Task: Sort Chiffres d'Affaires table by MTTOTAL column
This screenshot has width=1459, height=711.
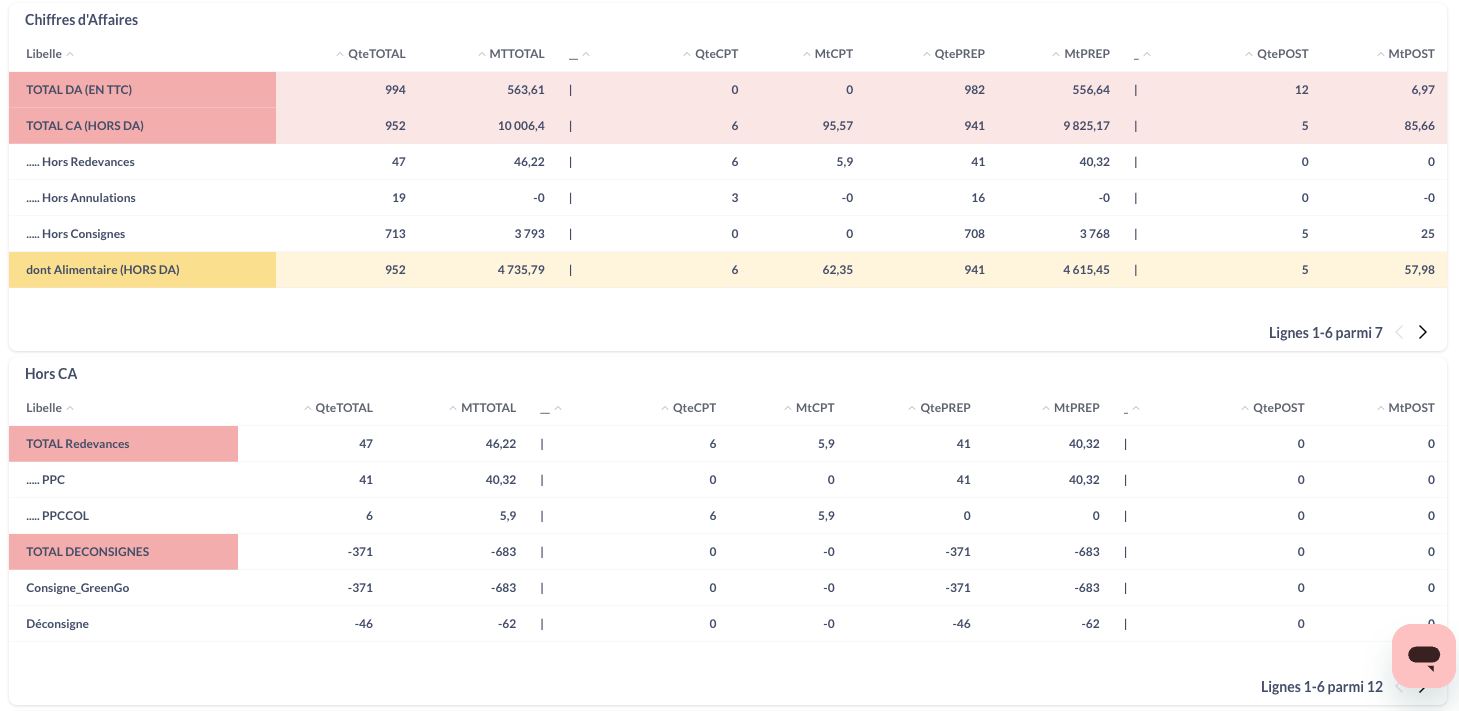Action: (516, 54)
